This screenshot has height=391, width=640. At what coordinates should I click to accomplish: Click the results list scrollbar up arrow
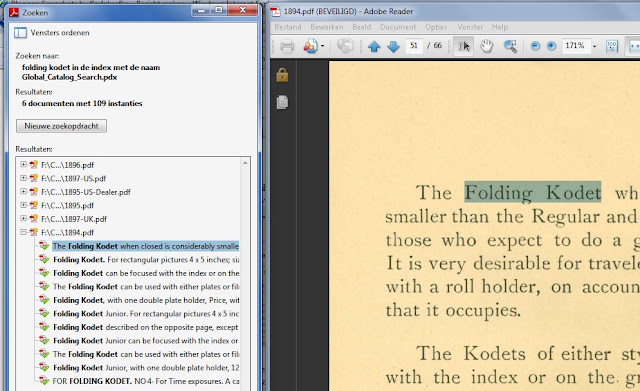[245, 163]
